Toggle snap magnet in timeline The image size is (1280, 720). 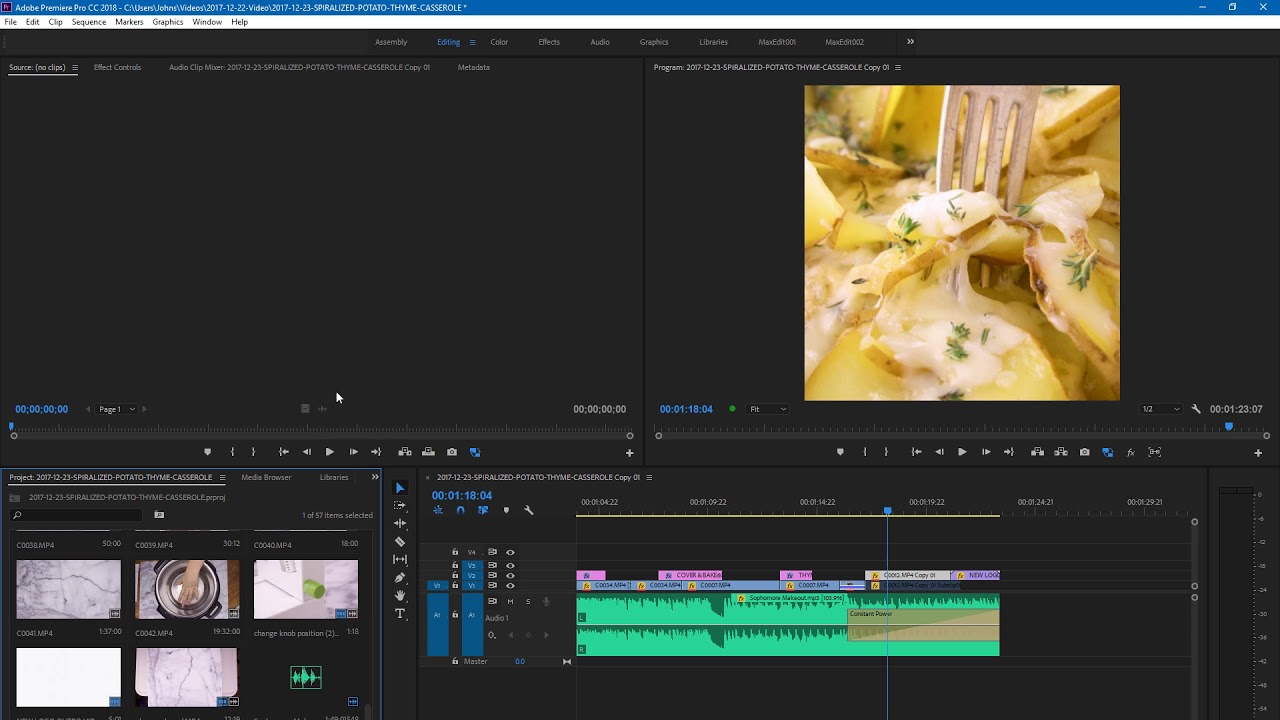pyautogui.click(x=460, y=510)
